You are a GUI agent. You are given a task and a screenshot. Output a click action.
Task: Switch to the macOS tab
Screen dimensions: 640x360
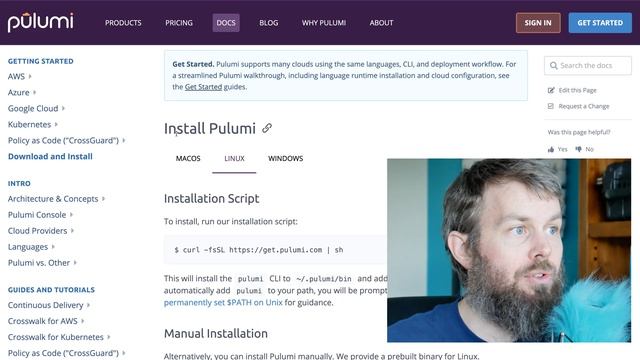(188, 158)
